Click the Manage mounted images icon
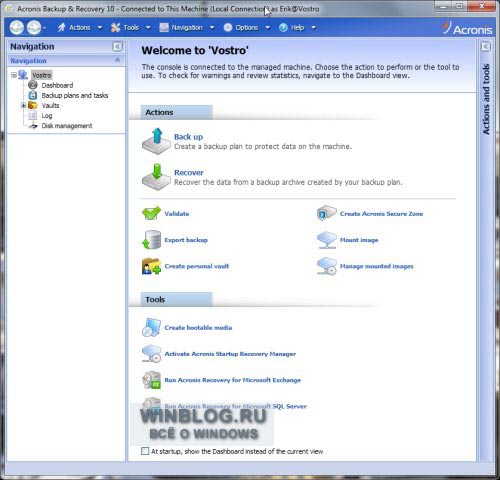This screenshot has height=480, width=500. [x=327, y=266]
